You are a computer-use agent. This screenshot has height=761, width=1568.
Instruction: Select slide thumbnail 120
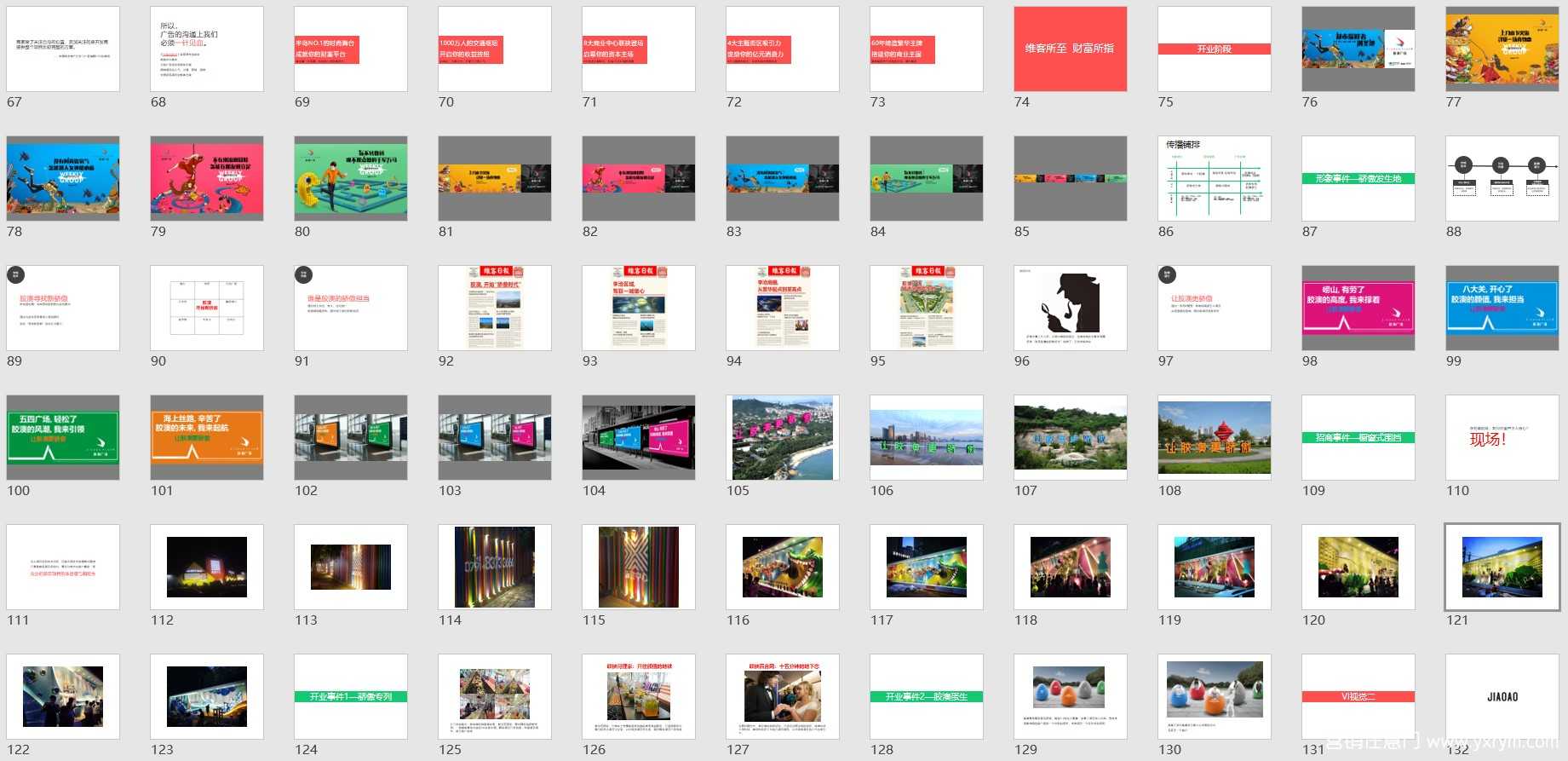(1358, 567)
